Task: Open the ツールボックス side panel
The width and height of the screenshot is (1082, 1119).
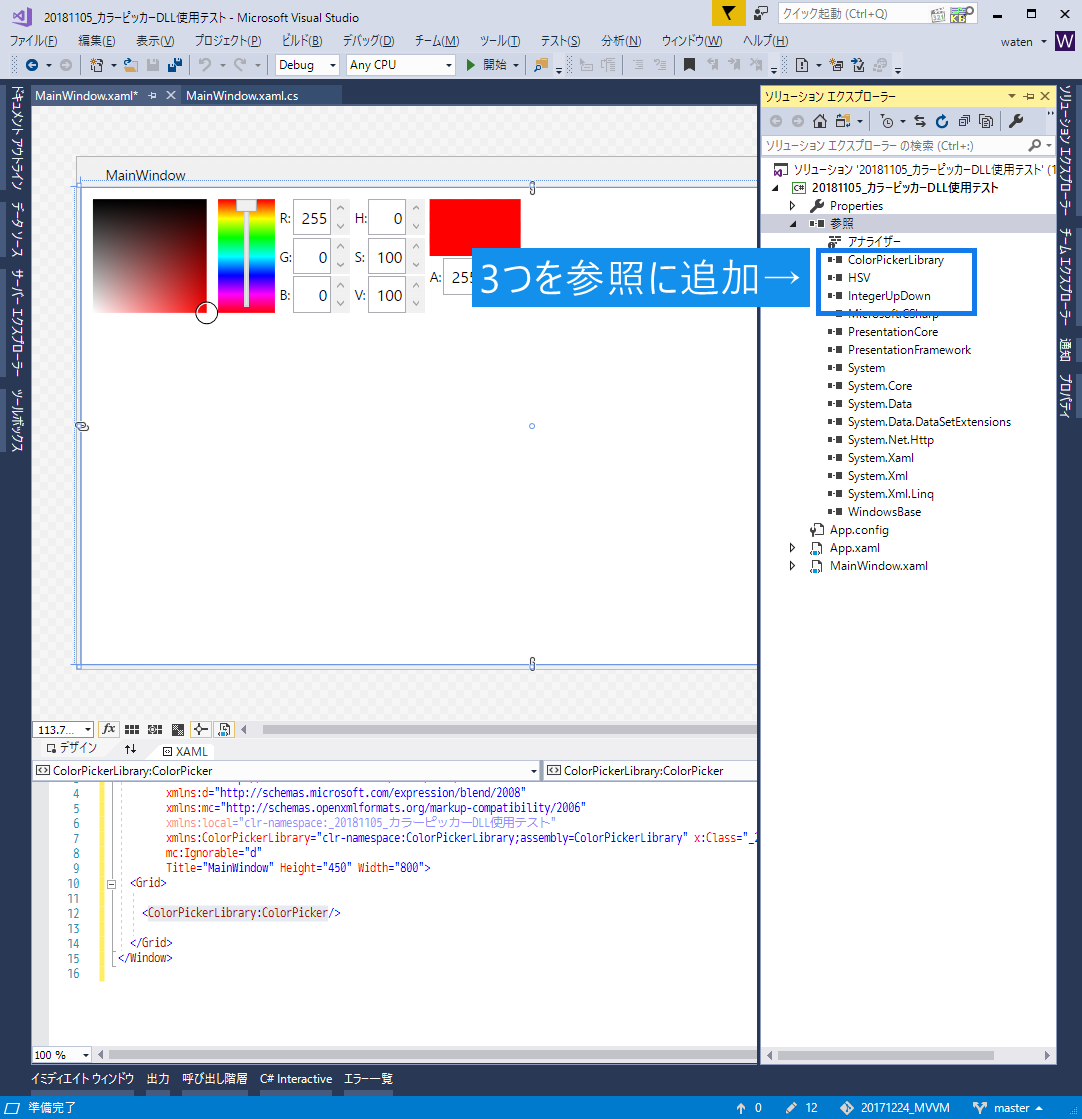Action: [16, 420]
